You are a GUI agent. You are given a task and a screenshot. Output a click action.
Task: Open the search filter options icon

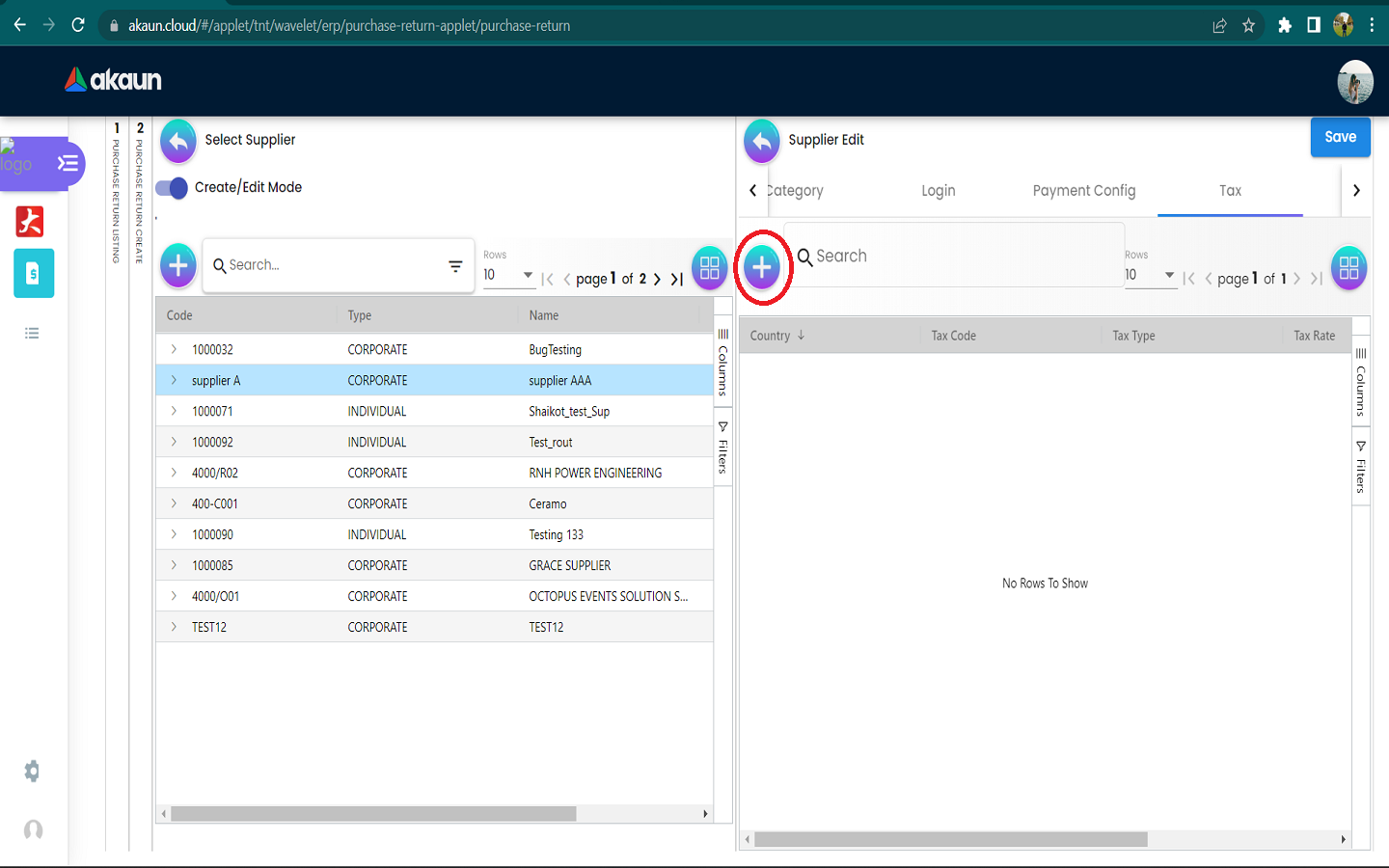click(455, 266)
